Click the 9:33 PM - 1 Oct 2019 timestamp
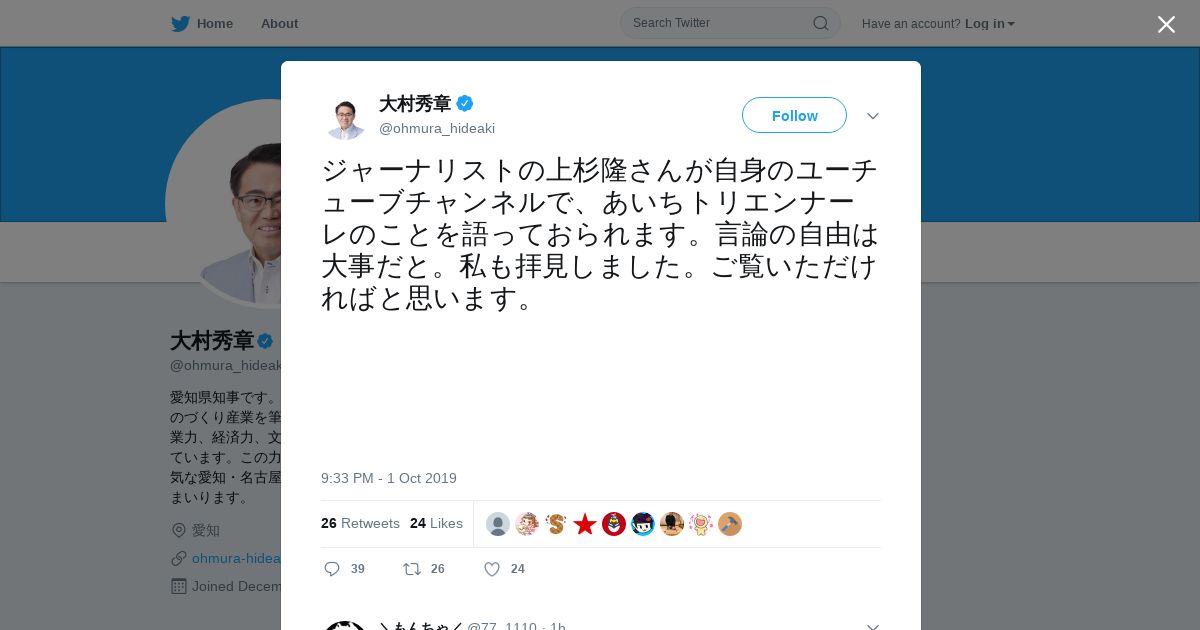This screenshot has width=1200, height=630. point(389,478)
